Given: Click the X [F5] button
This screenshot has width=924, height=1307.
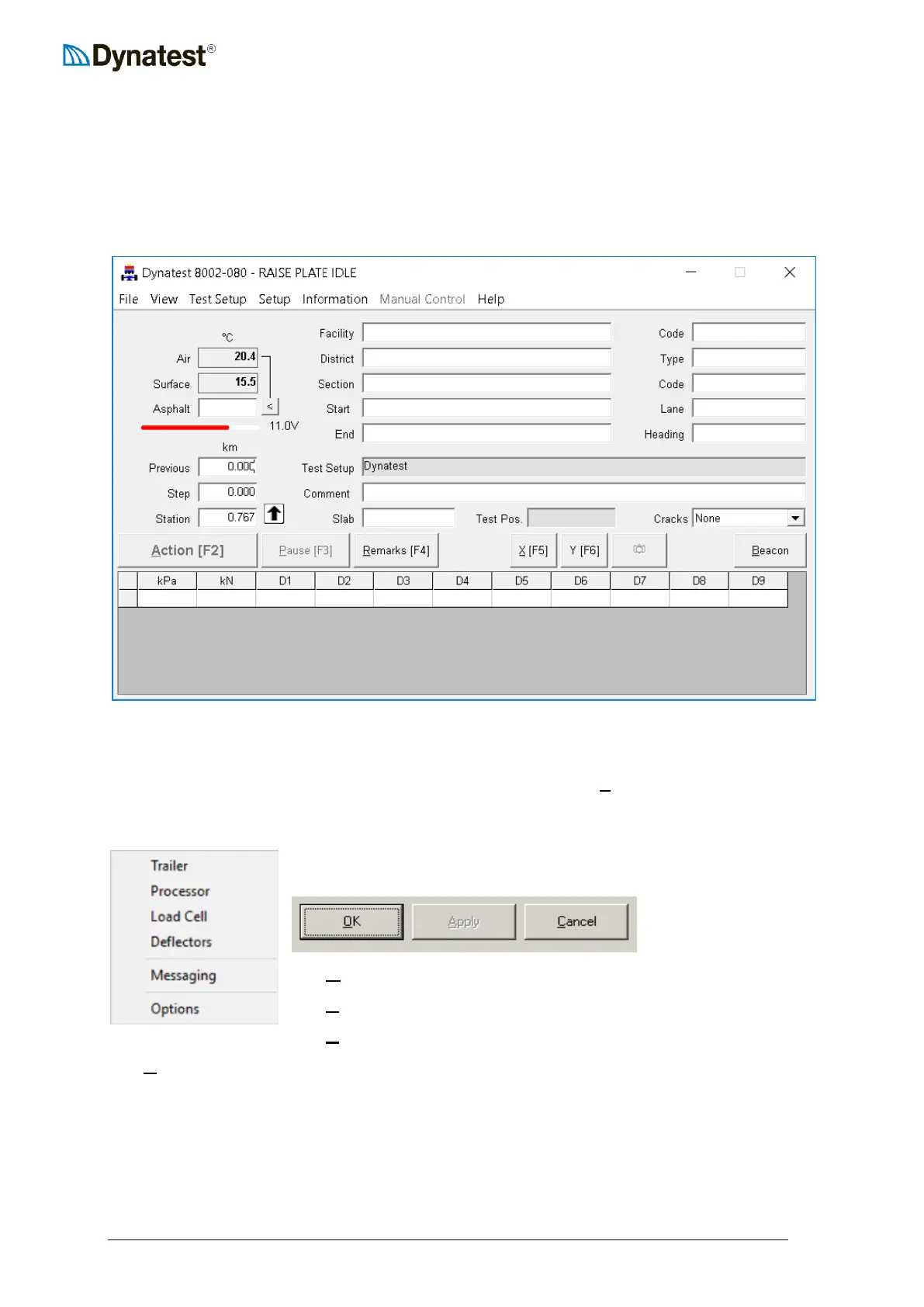Looking at the screenshot, I should click(x=533, y=550).
